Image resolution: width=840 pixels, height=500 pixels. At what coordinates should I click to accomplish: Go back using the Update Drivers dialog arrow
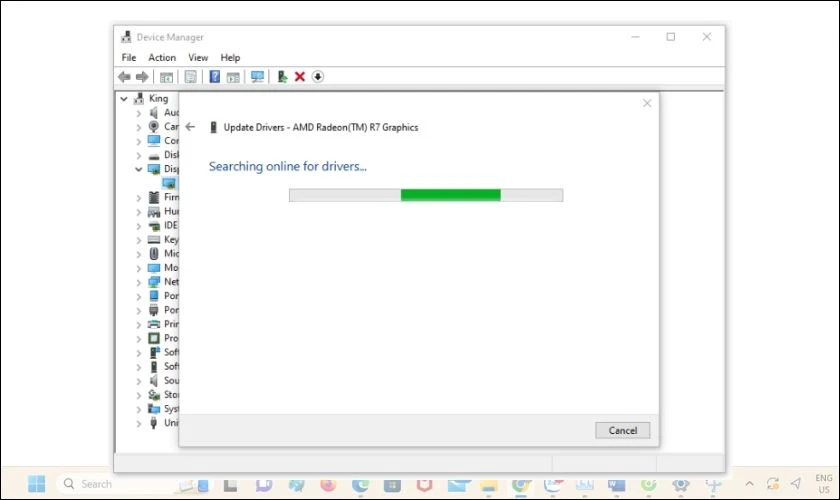tap(190, 127)
